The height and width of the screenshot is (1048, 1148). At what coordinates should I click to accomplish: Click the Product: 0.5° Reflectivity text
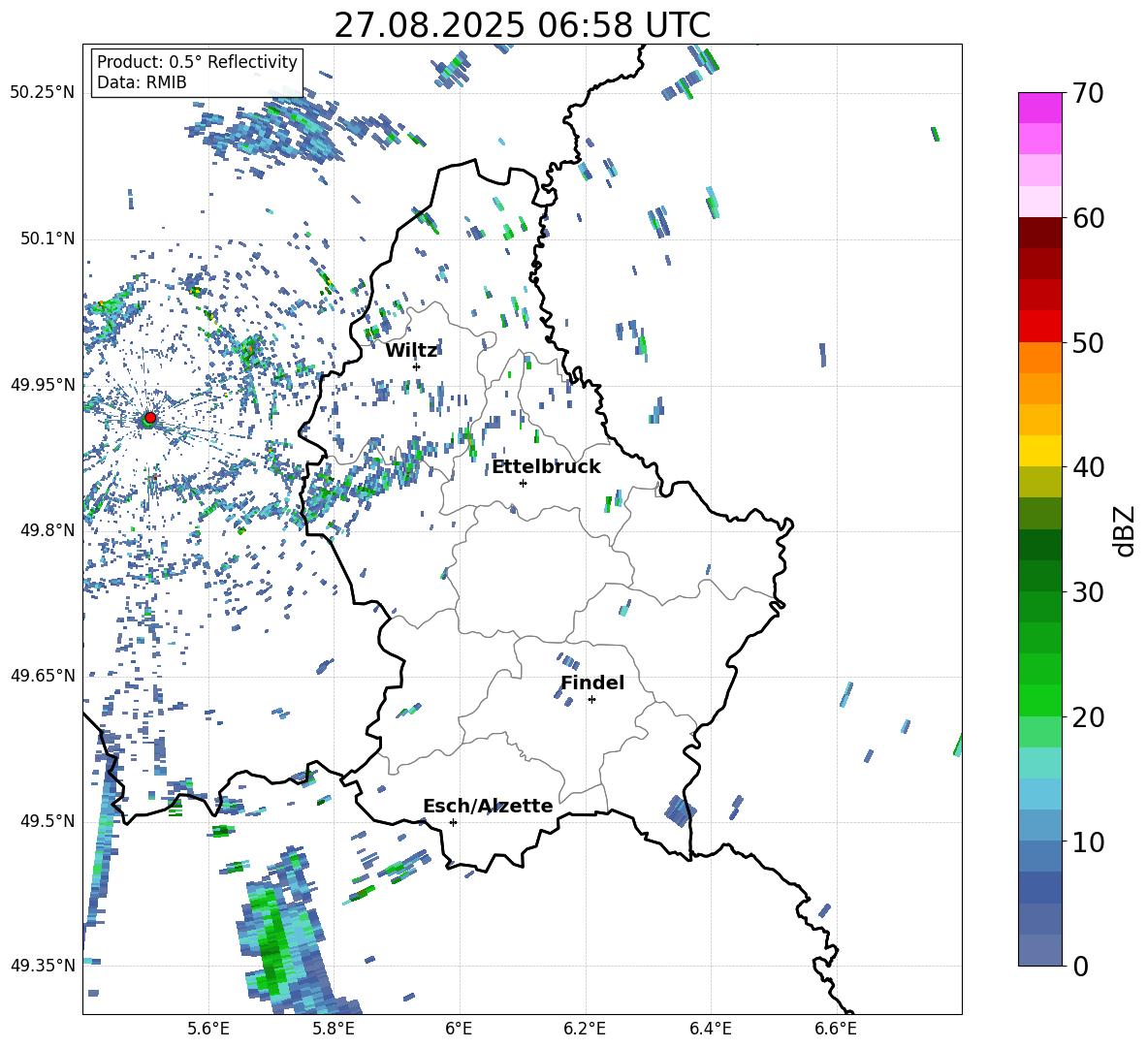[x=197, y=62]
